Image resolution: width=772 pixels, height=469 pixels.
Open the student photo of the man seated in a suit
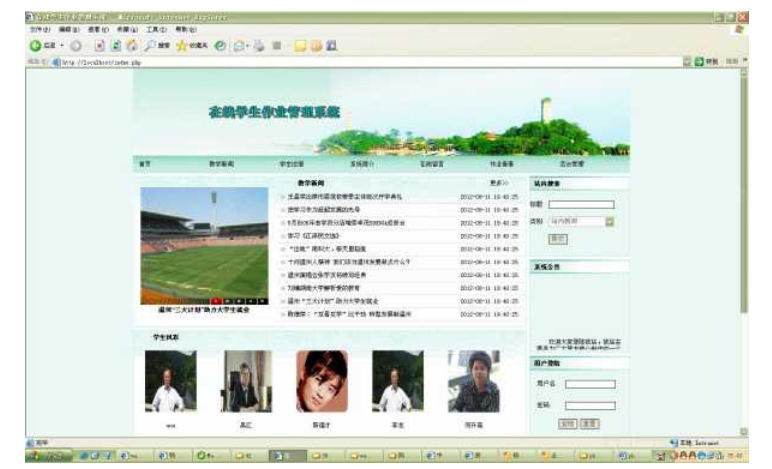[246, 381]
